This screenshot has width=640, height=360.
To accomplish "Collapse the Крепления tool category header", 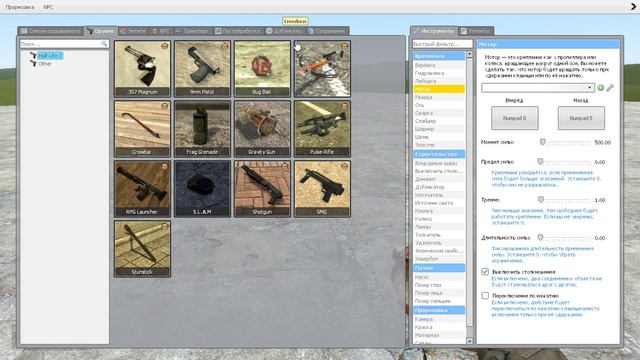I will coord(439,56).
